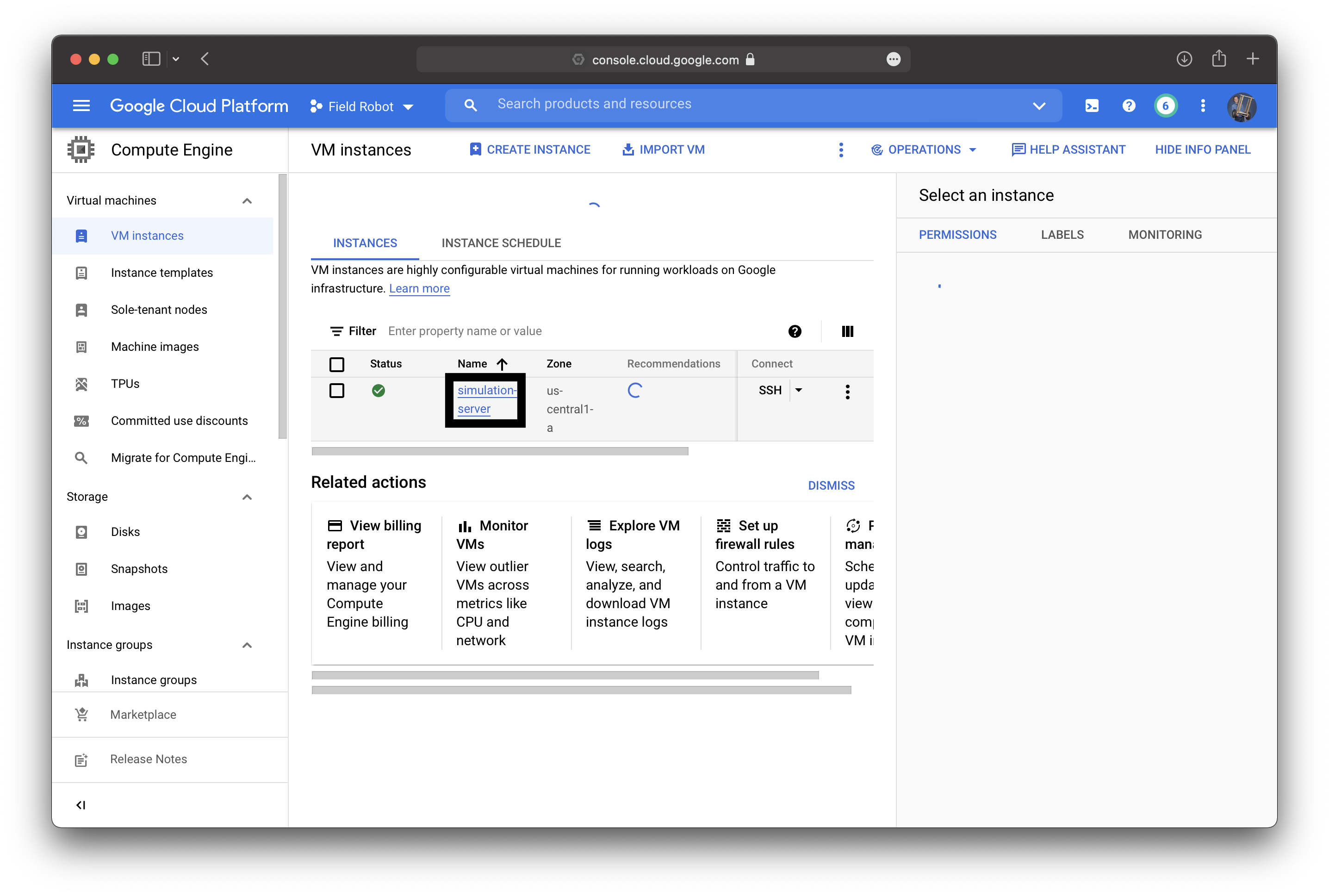This screenshot has height=896, width=1329.
Task: Check the simulation-server row checkbox
Action: [336, 391]
